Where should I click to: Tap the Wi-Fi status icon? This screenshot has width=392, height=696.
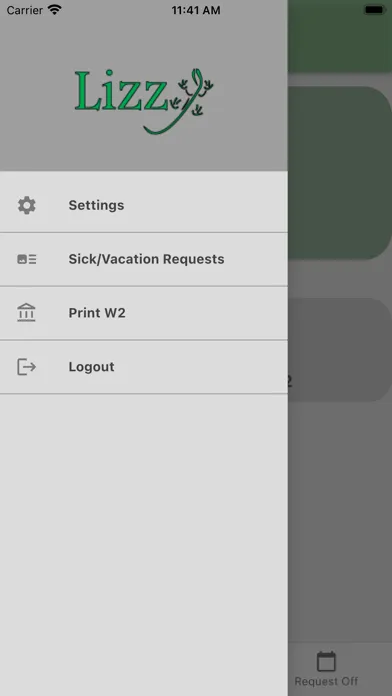(55, 10)
